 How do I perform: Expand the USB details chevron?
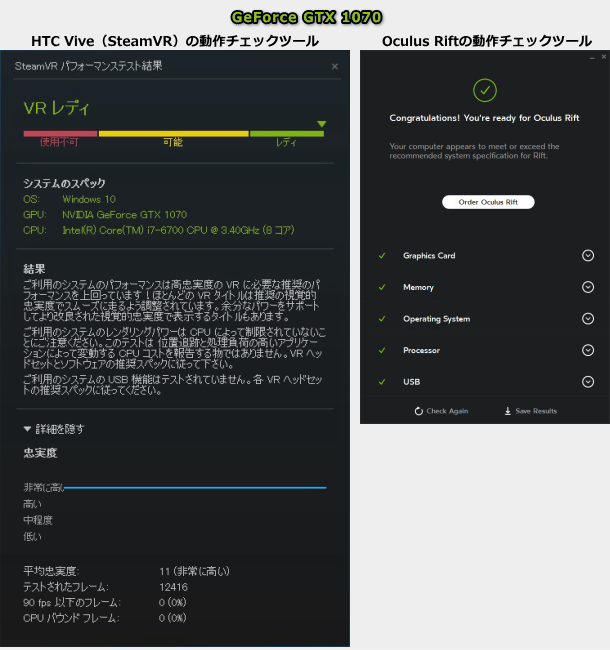[x=588, y=382]
